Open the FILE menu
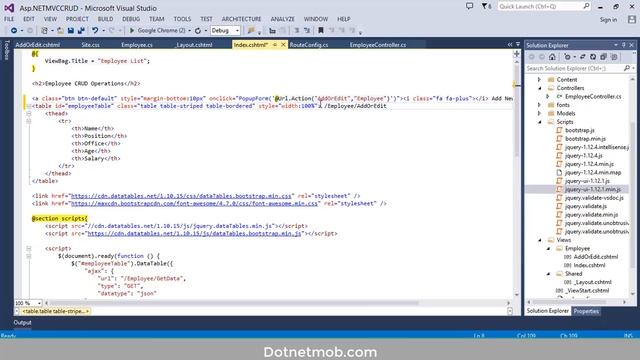The width and height of the screenshot is (640, 360). click(x=9, y=19)
